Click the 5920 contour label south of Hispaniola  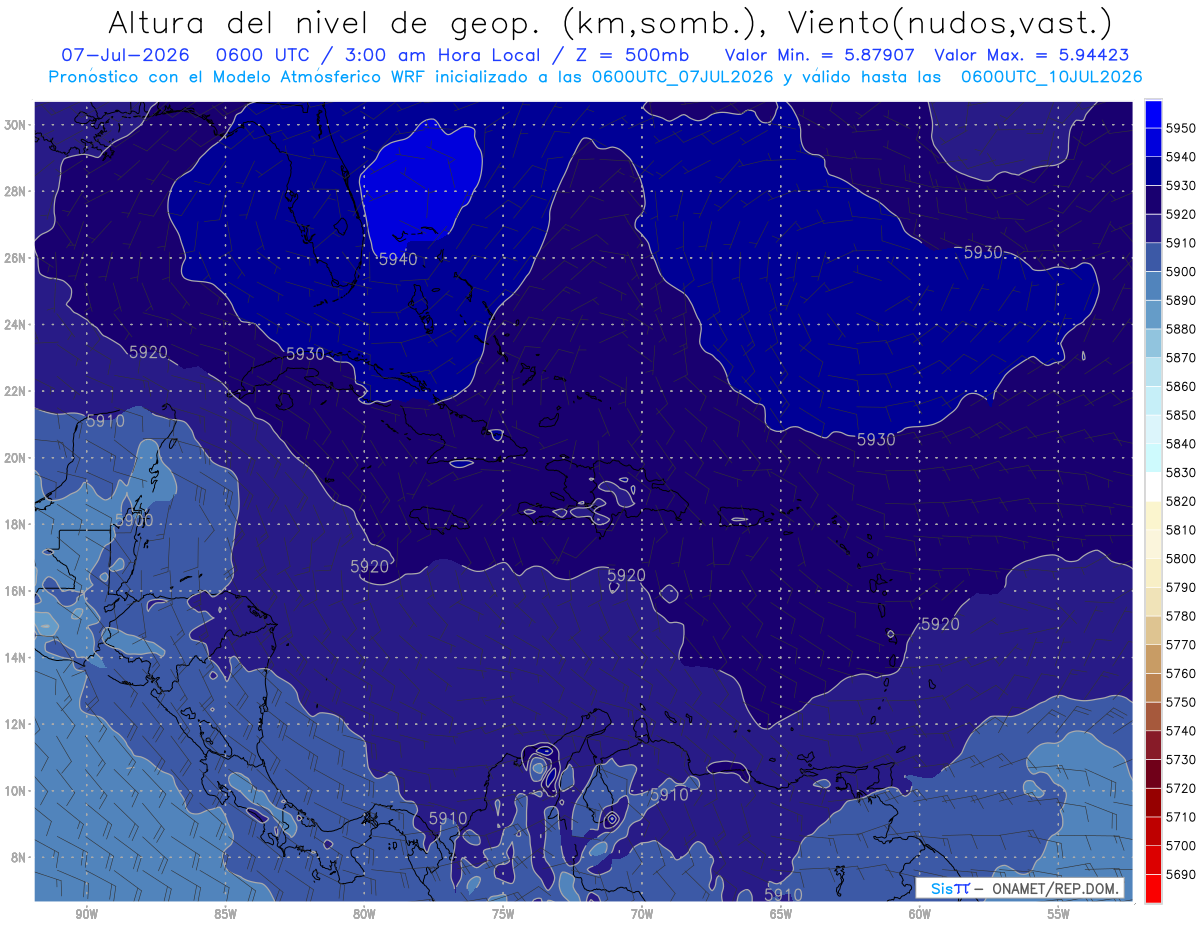(626, 575)
